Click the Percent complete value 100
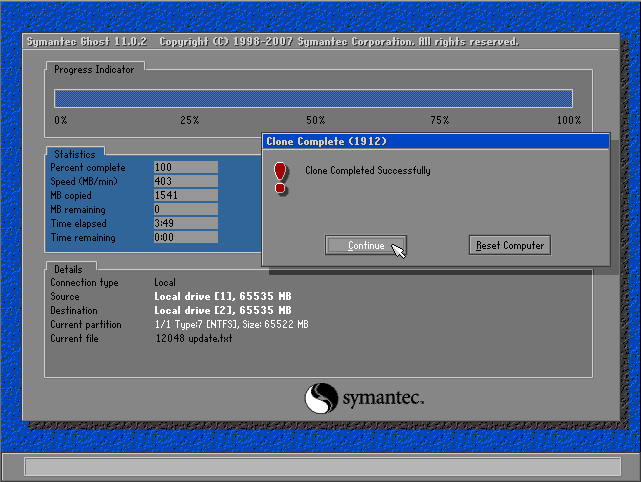Viewport: 641px width, 482px height. 186,167
